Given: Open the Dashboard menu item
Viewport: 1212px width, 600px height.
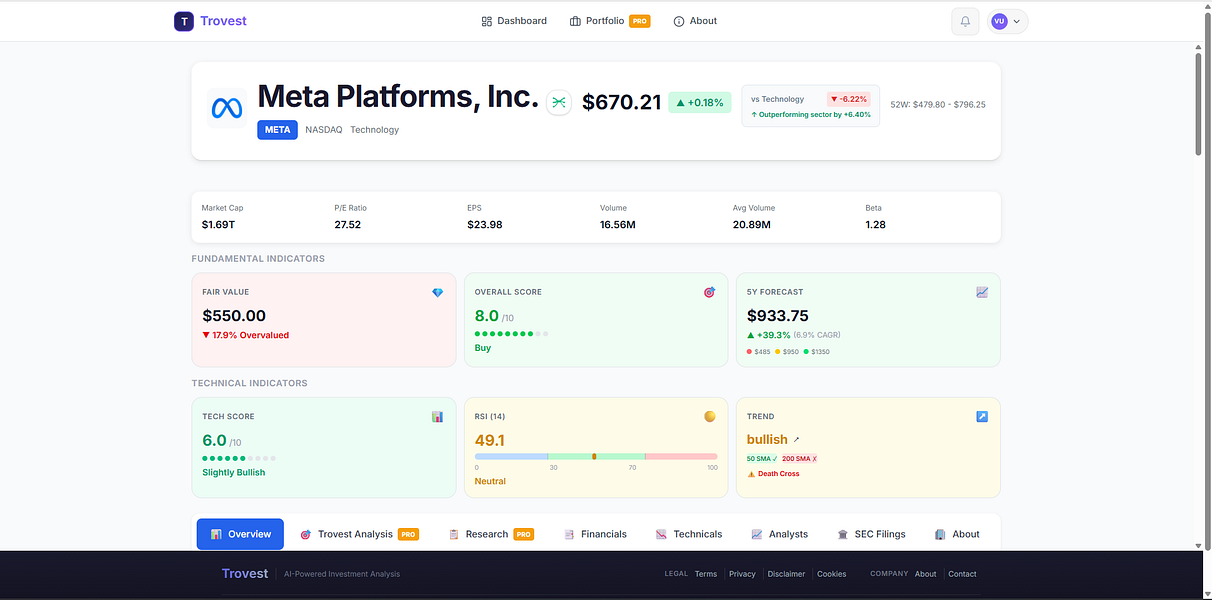Looking at the screenshot, I should 514,21.
